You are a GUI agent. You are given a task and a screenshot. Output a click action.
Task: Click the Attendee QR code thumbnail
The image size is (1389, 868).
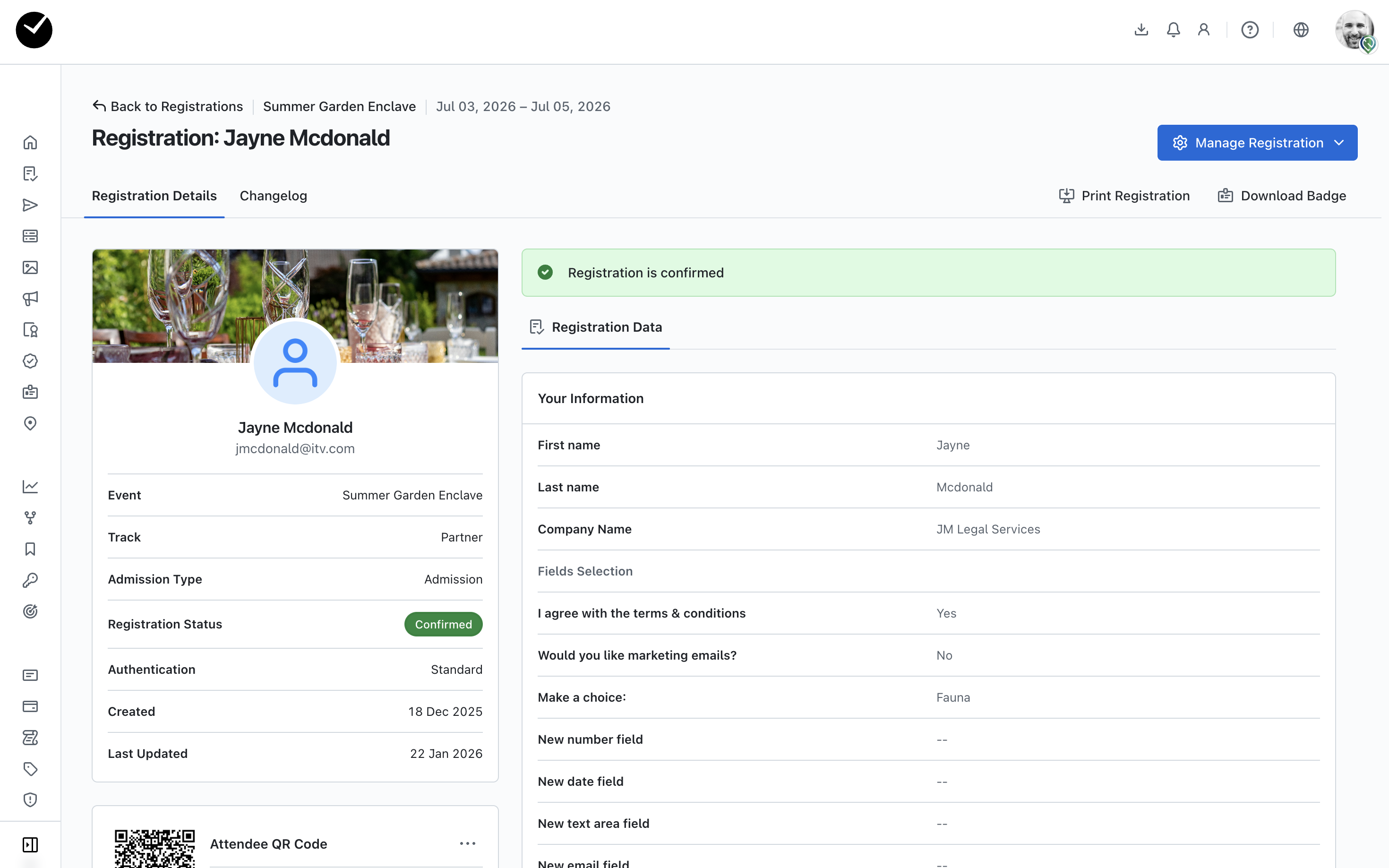point(154,848)
